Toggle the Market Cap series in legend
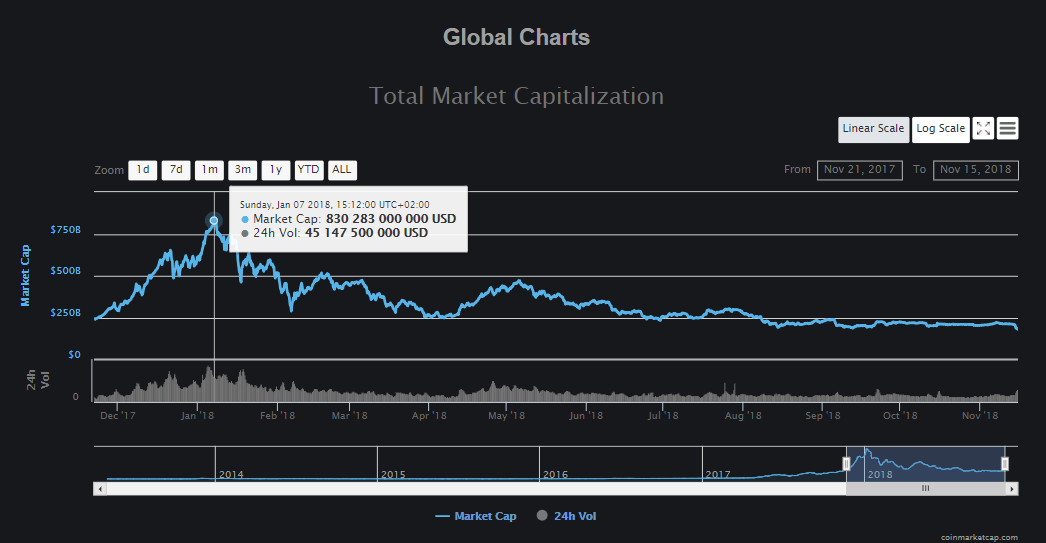The width and height of the screenshot is (1046, 543). [x=476, y=516]
